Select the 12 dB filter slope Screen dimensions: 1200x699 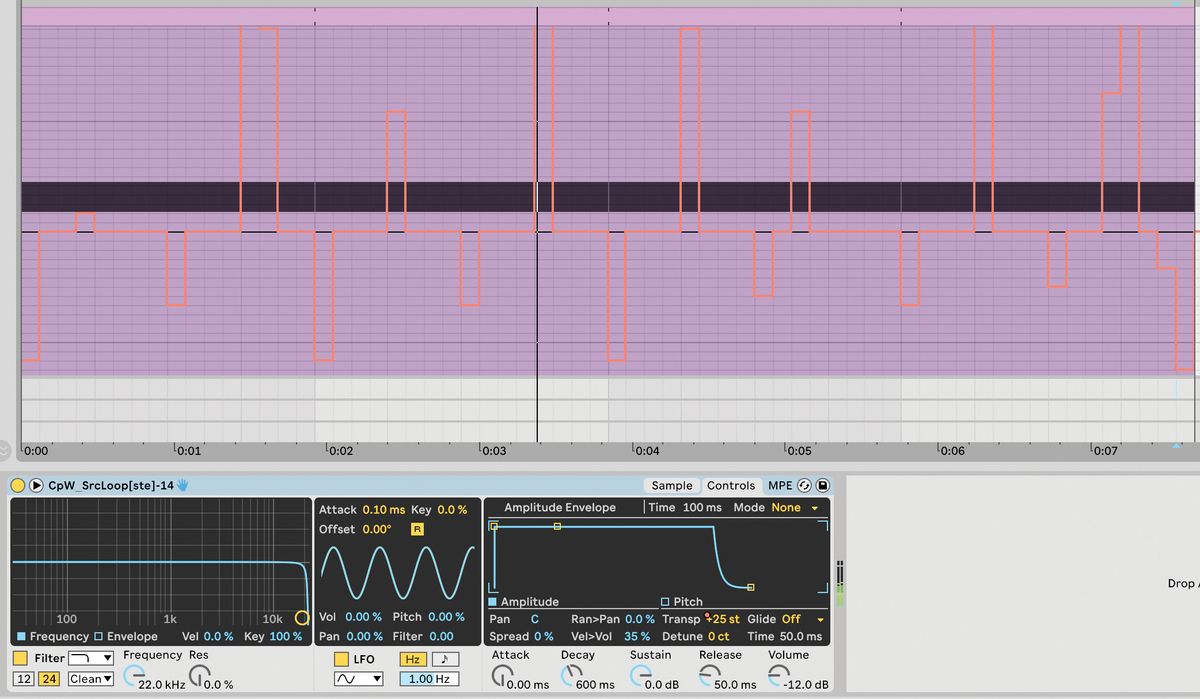click(23, 679)
